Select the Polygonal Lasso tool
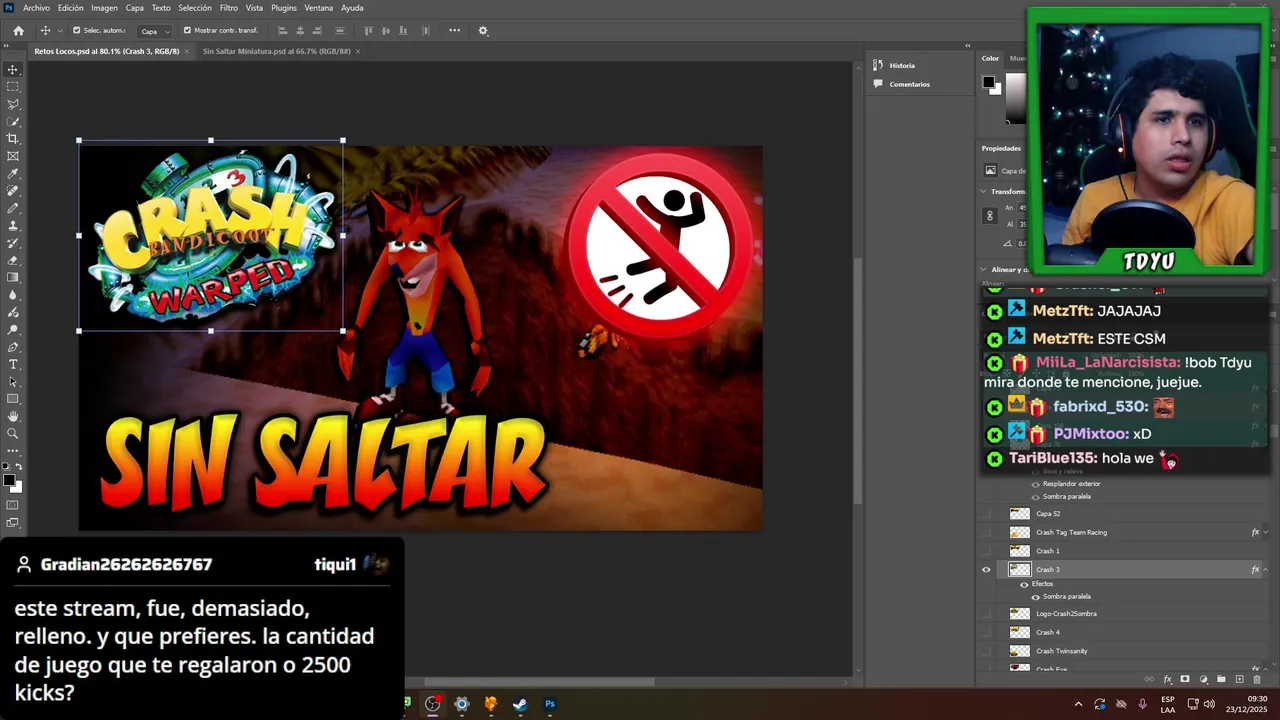The width and height of the screenshot is (1280, 720). pos(13,104)
